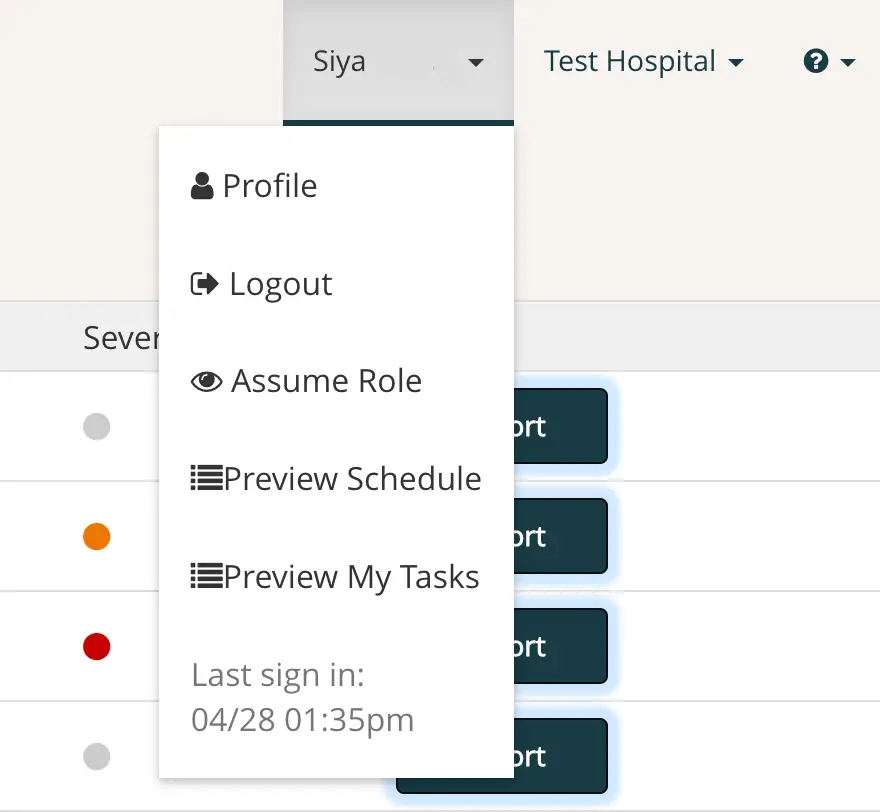
Task: Click the eye icon beside Assume Role
Action: coord(205,380)
